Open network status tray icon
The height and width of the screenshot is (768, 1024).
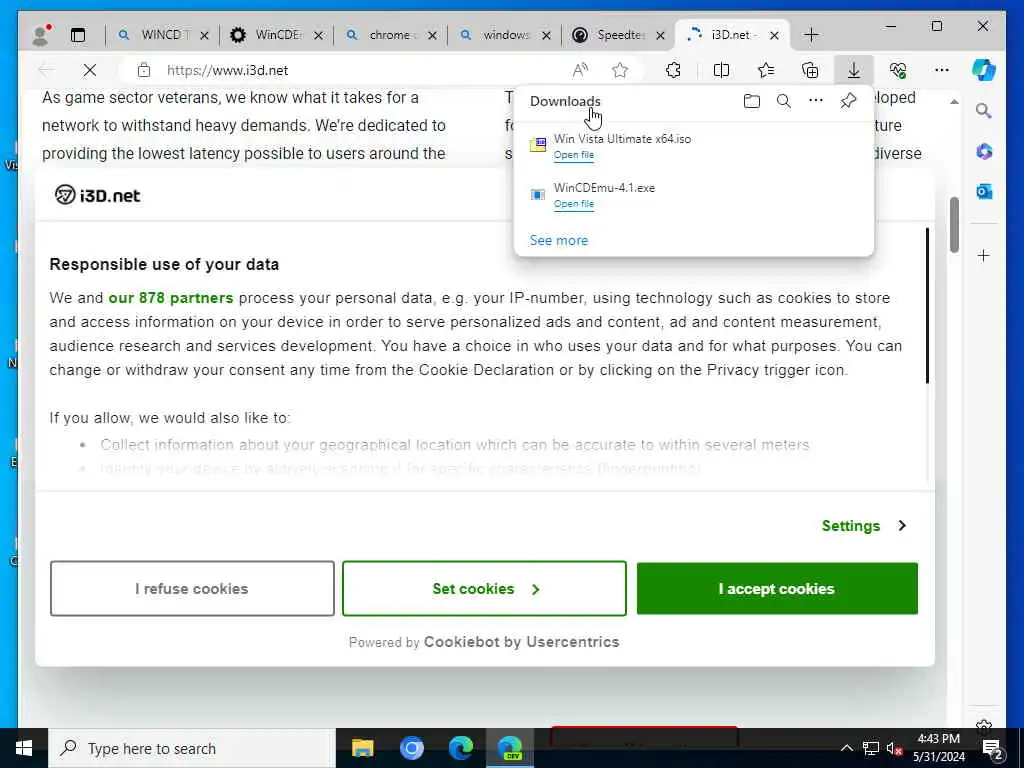[x=871, y=748]
